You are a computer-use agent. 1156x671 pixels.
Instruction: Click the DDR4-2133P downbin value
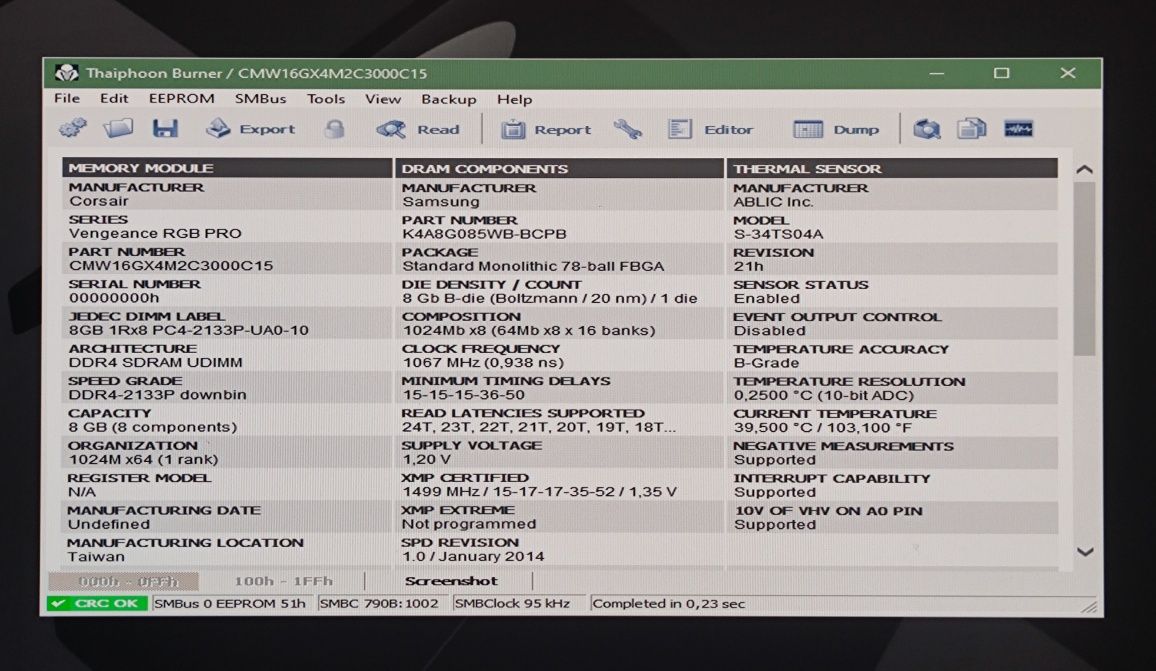[x=157, y=394]
